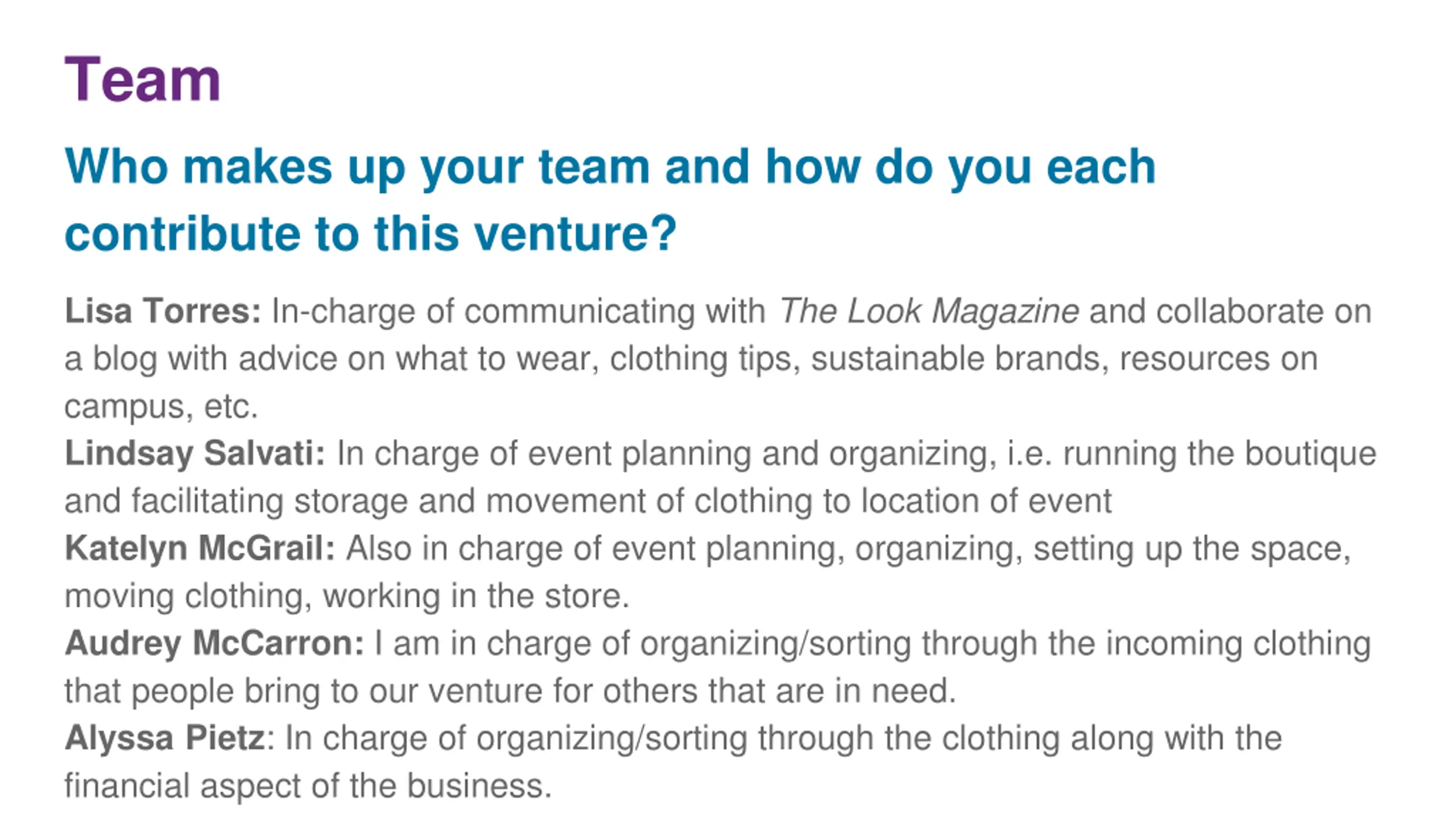Click the words 'location of event'
1456x819 pixels.
point(986,501)
